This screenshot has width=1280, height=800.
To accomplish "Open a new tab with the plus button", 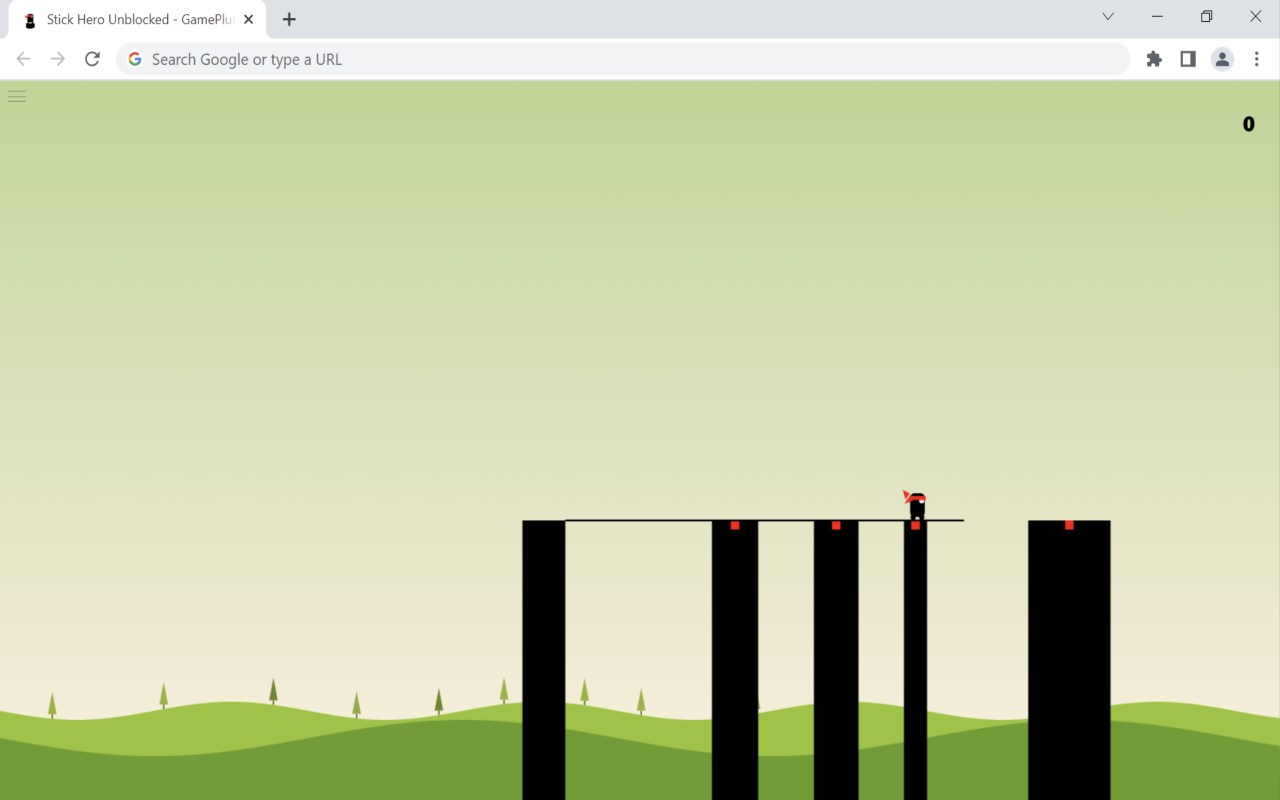I will (289, 19).
